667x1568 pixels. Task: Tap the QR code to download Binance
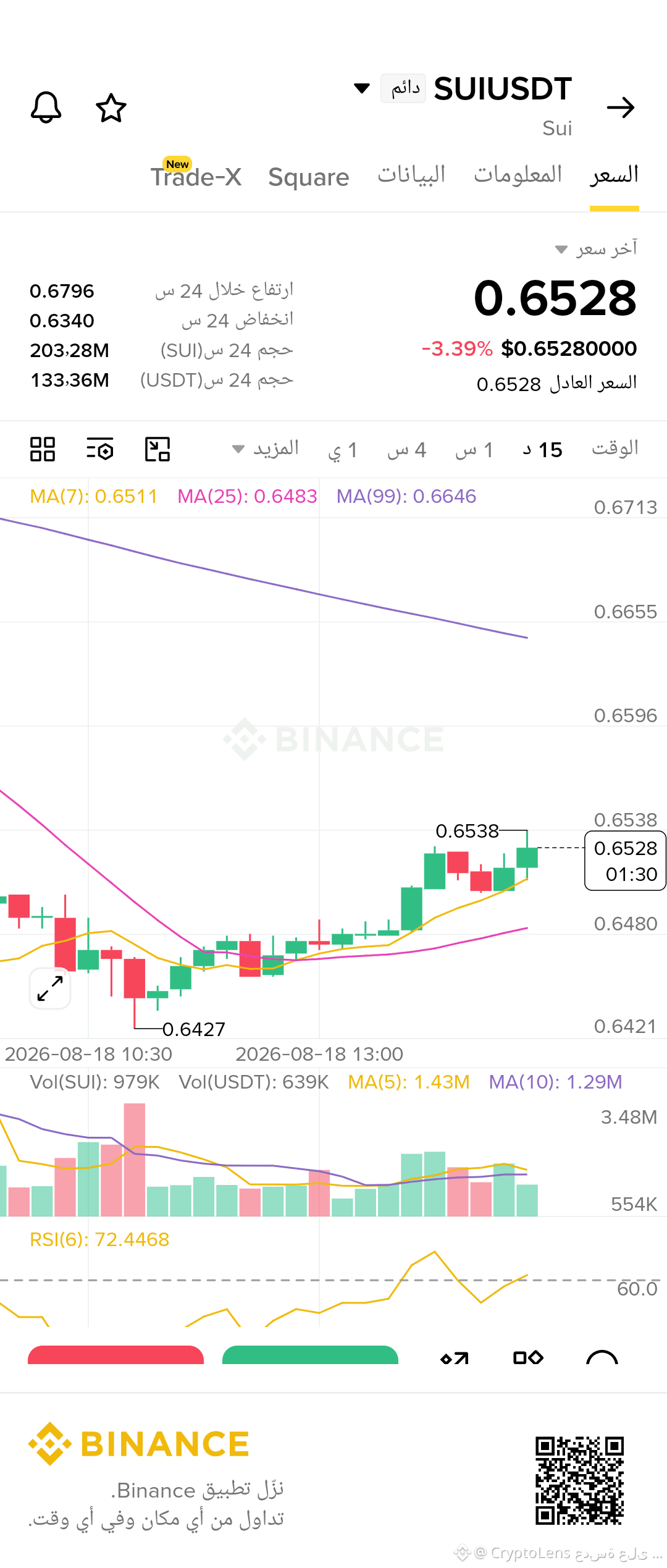(580, 1481)
